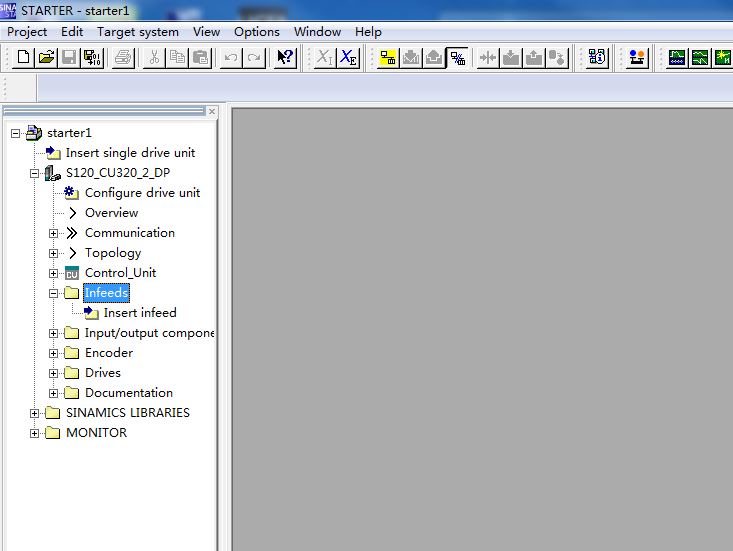Select the Insert infeed entry

140,313
